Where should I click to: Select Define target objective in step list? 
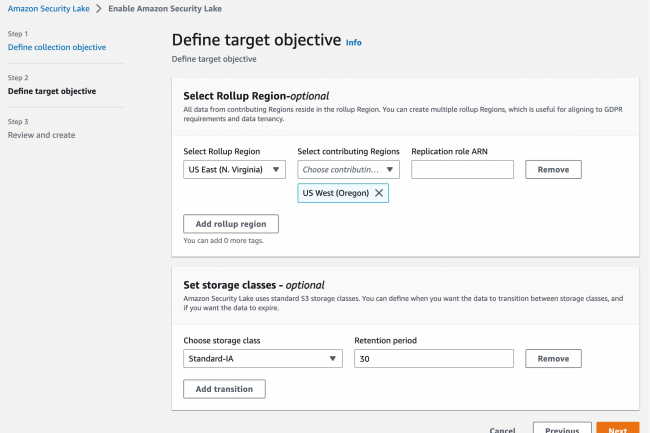(52, 91)
